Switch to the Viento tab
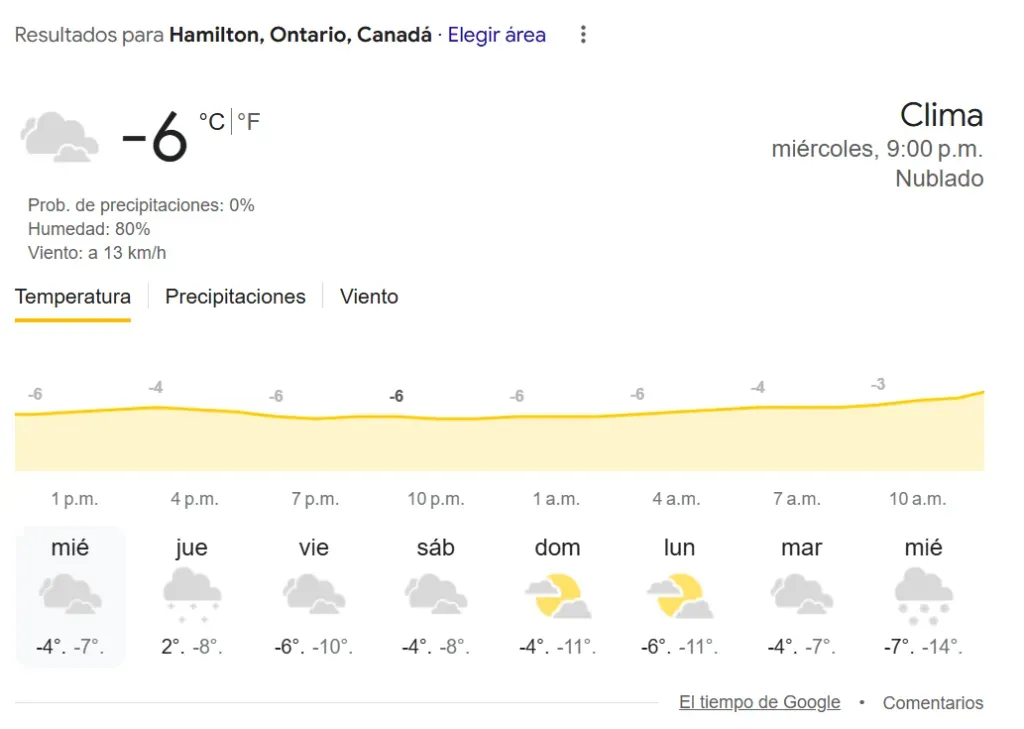The image size is (1024, 729). 369,297
